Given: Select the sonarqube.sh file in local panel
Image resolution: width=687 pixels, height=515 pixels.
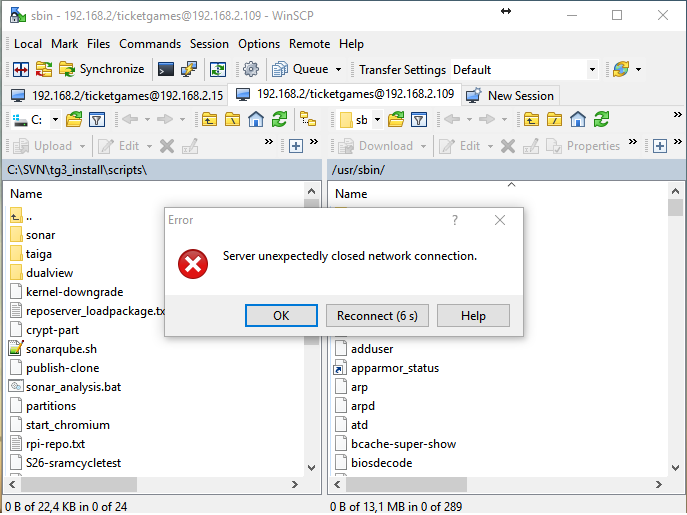Looking at the screenshot, I should [x=61, y=349].
